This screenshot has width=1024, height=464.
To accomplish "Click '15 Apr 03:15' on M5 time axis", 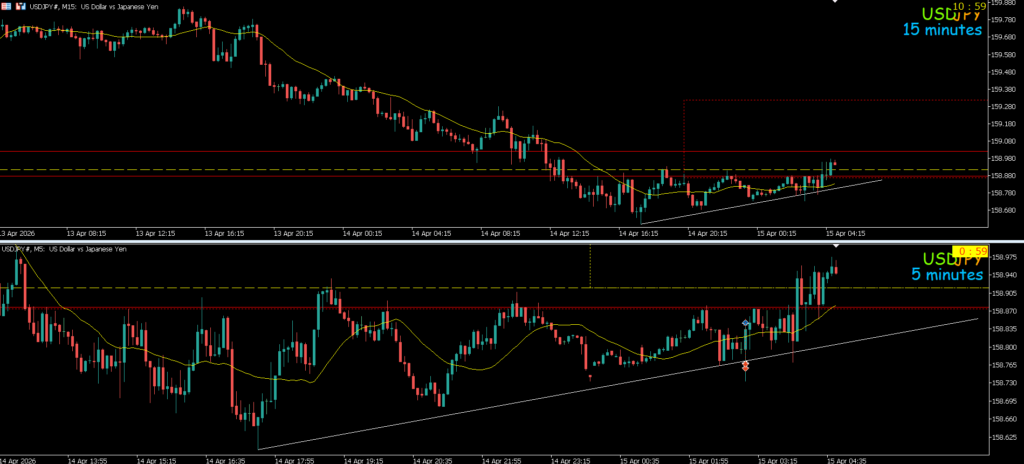I will (776, 461).
